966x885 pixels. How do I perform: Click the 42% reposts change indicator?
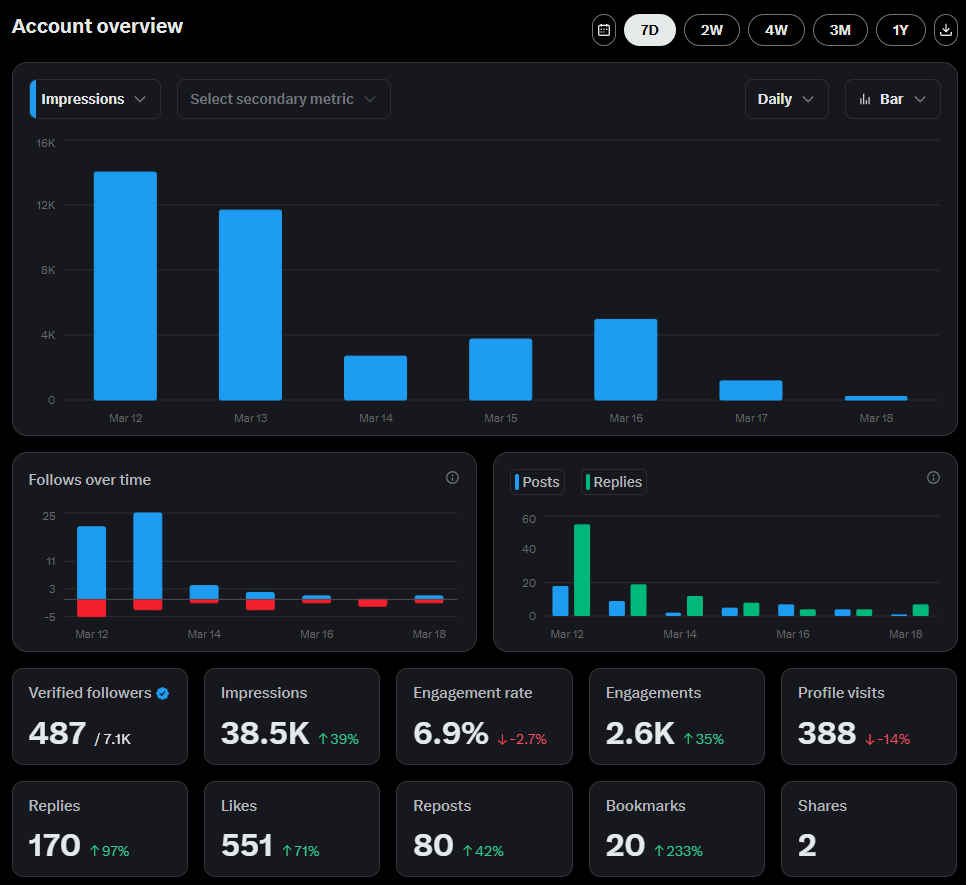pos(483,851)
